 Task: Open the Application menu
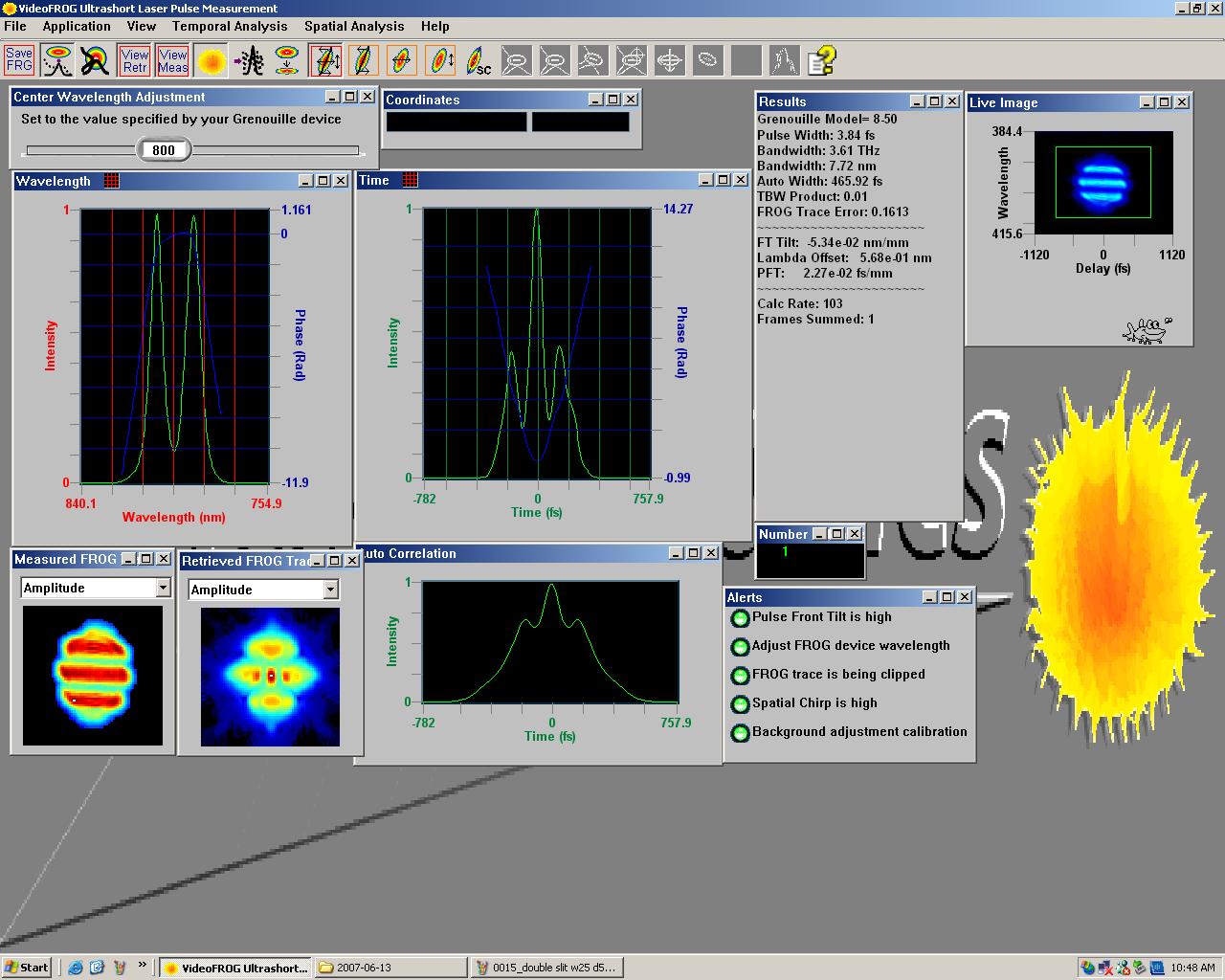pyautogui.click(x=77, y=26)
